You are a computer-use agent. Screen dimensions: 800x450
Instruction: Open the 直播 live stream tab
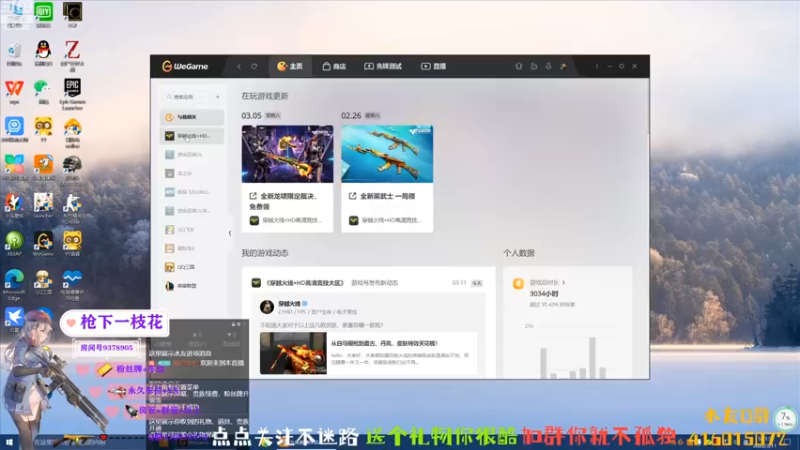coord(433,66)
